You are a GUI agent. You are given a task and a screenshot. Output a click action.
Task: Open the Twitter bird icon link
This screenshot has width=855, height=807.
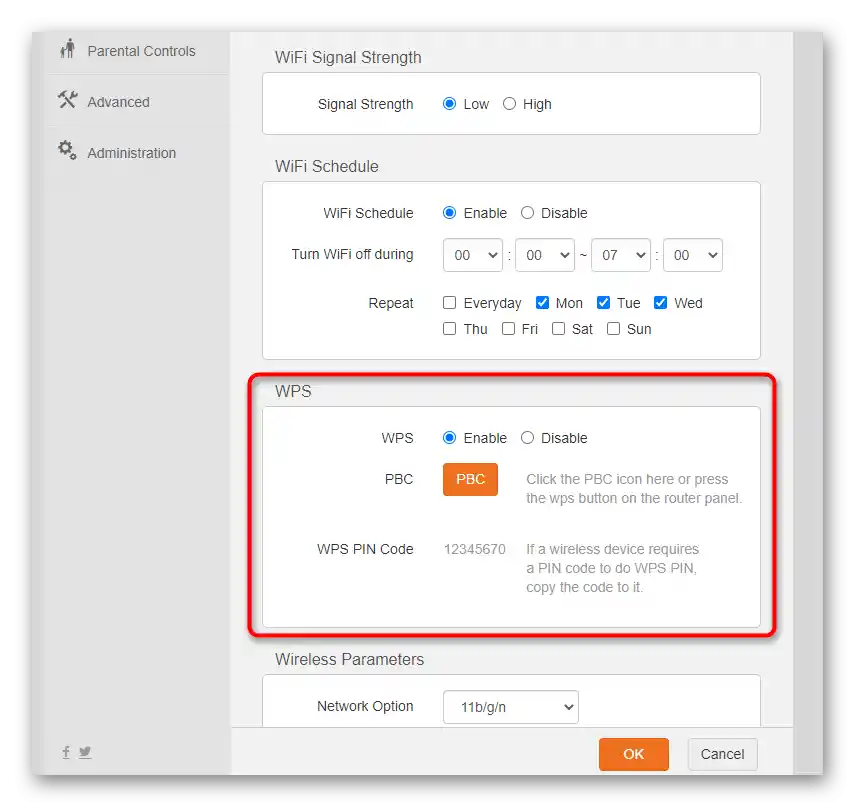[x=85, y=752]
